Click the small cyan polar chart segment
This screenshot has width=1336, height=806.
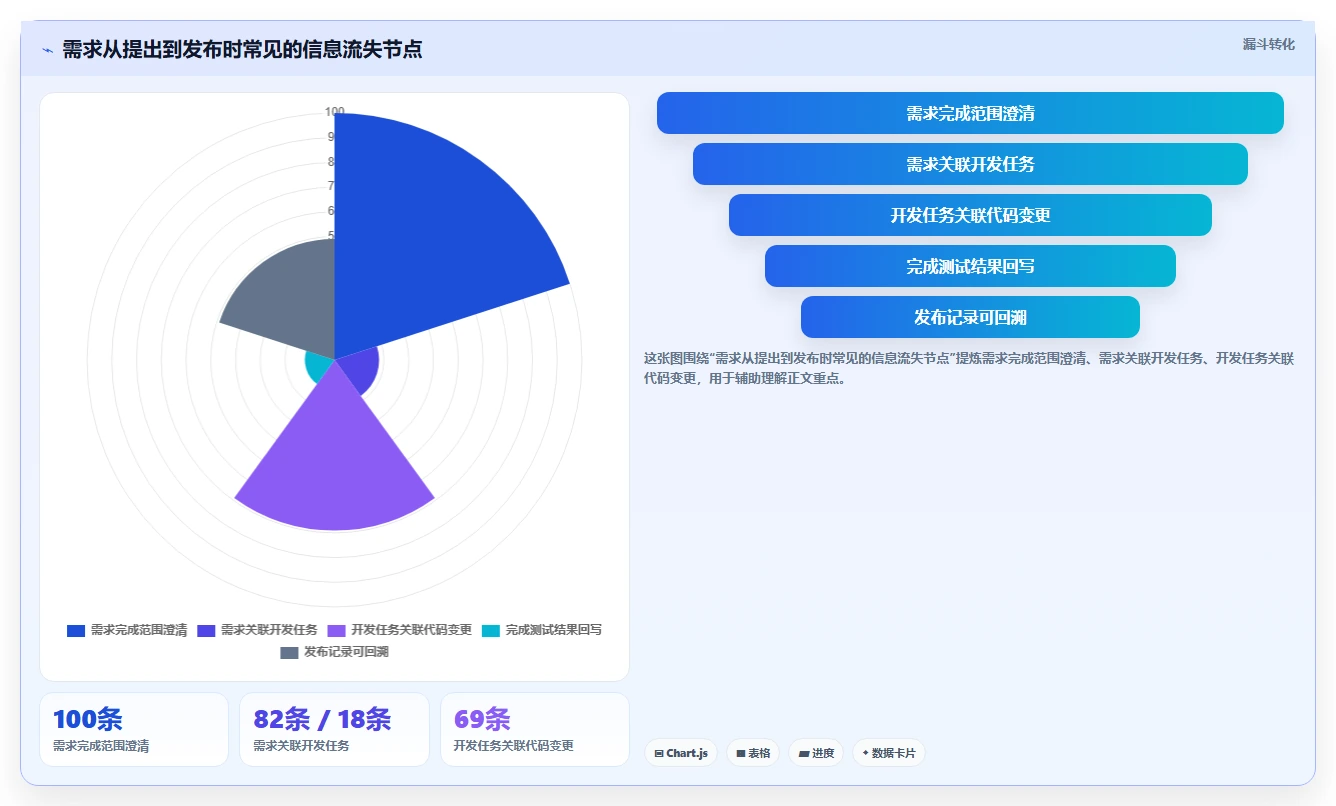tap(318, 368)
